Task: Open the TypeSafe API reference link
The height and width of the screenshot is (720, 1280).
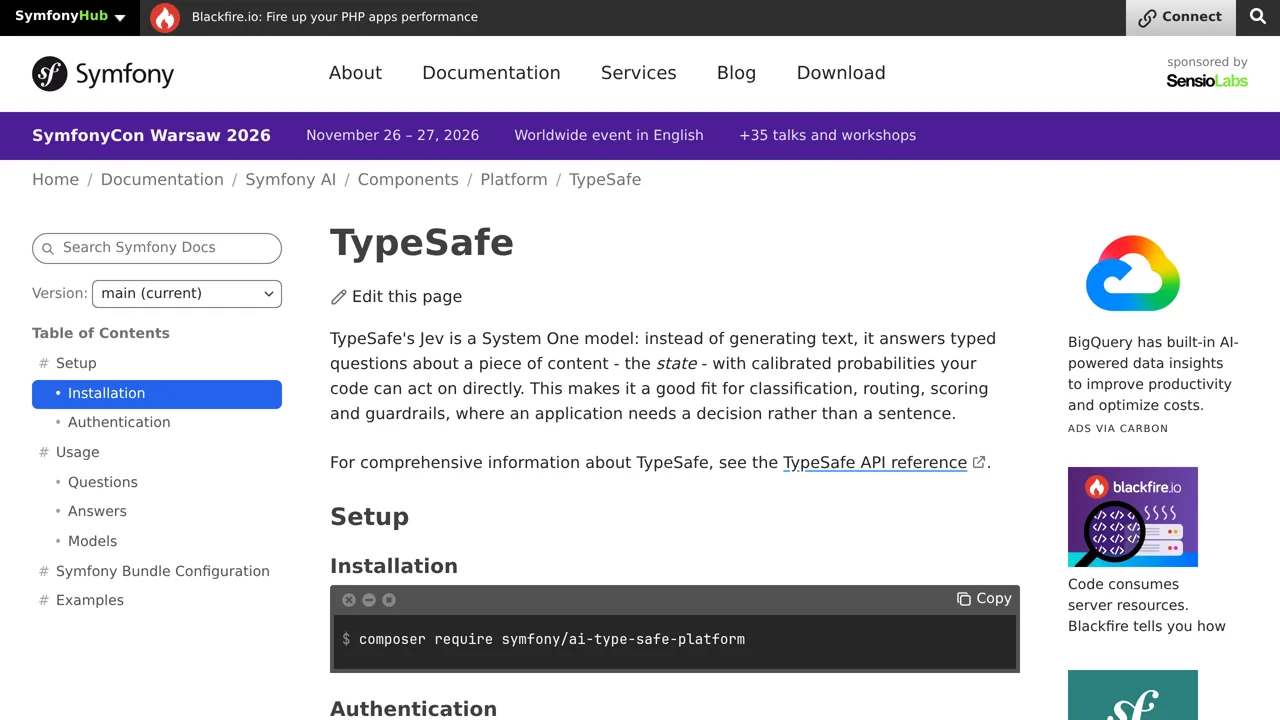Action: [x=875, y=462]
